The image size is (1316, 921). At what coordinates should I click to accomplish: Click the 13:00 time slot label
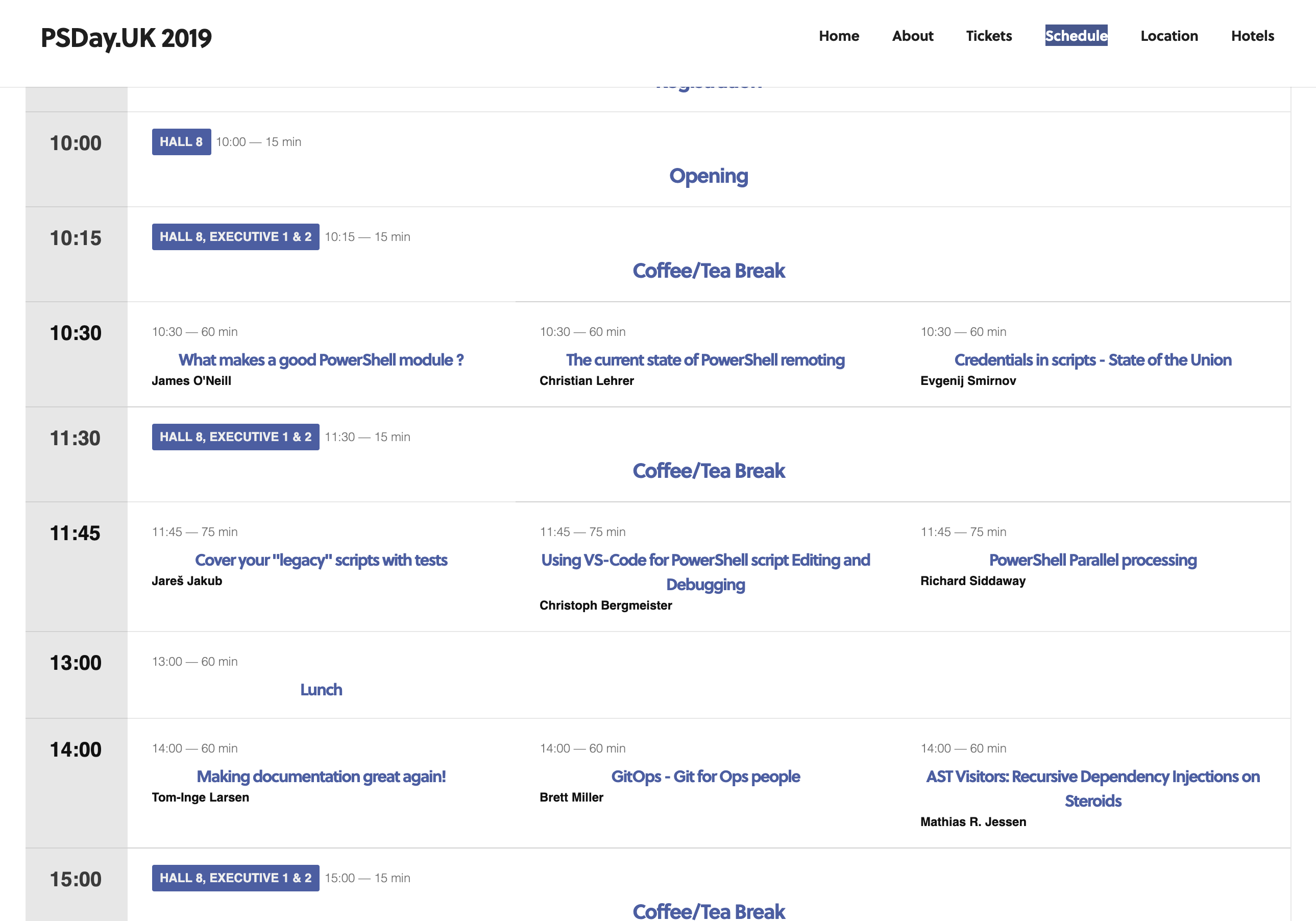pos(76,663)
